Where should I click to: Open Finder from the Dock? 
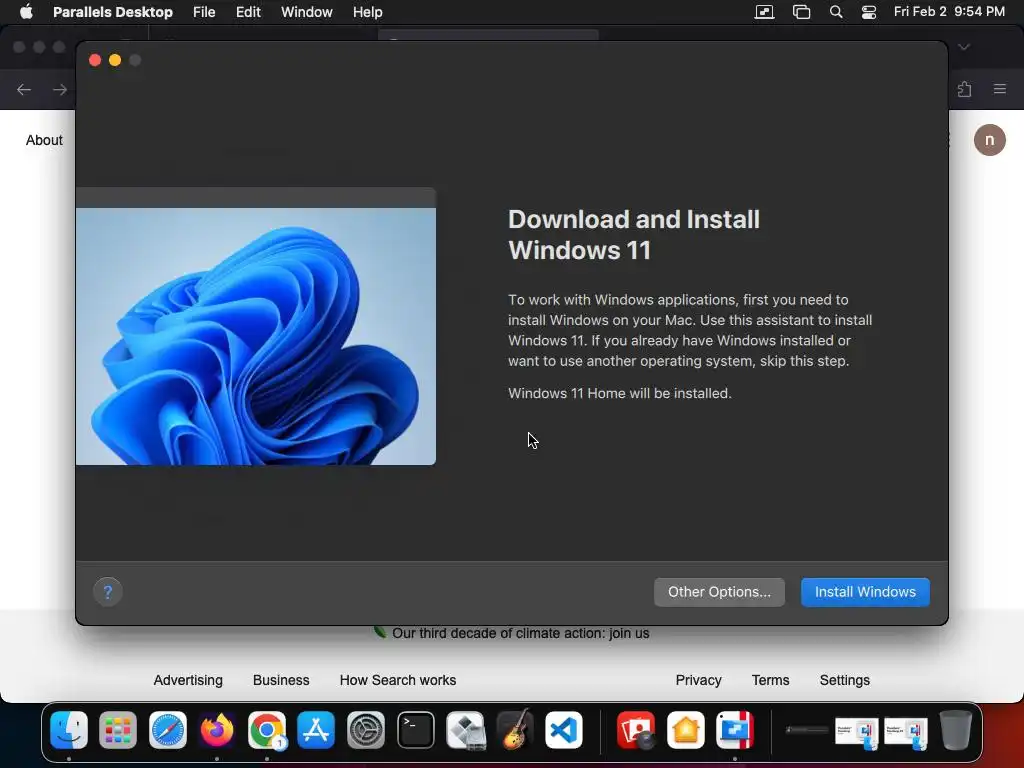pos(69,729)
